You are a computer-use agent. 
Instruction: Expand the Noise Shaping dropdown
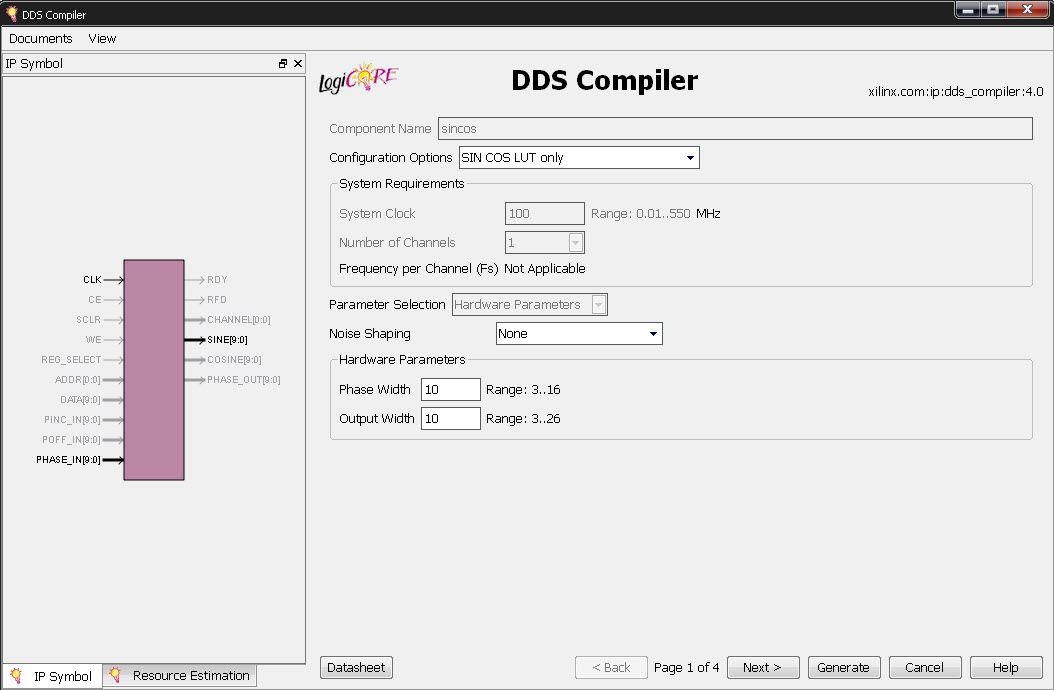tap(579, 334)
